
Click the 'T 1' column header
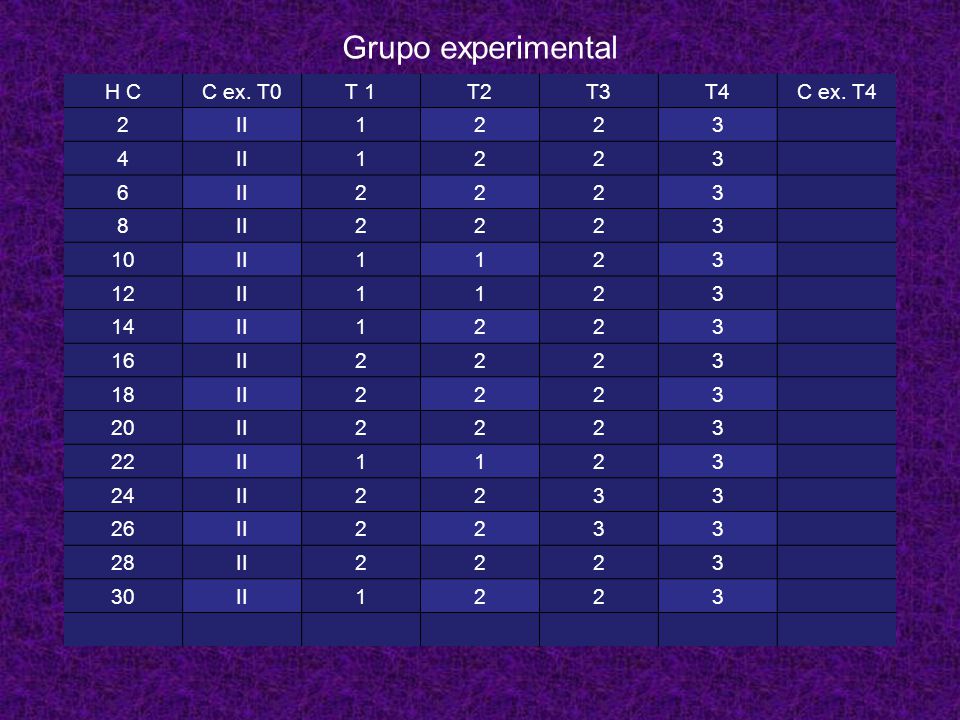point(361,91)
